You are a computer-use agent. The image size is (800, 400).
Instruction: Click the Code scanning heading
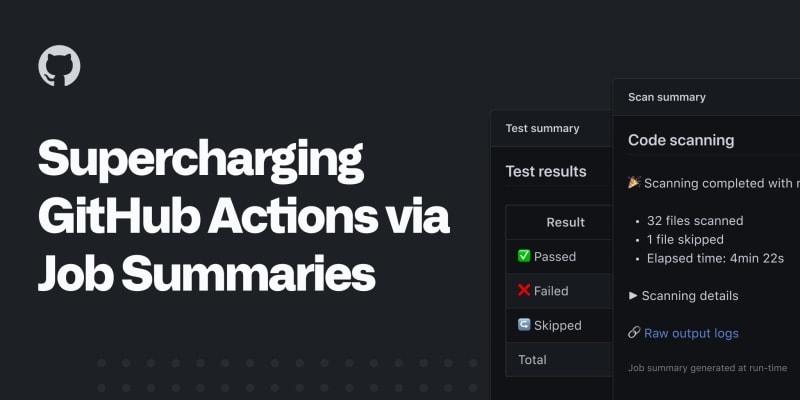tap(681, 140)
